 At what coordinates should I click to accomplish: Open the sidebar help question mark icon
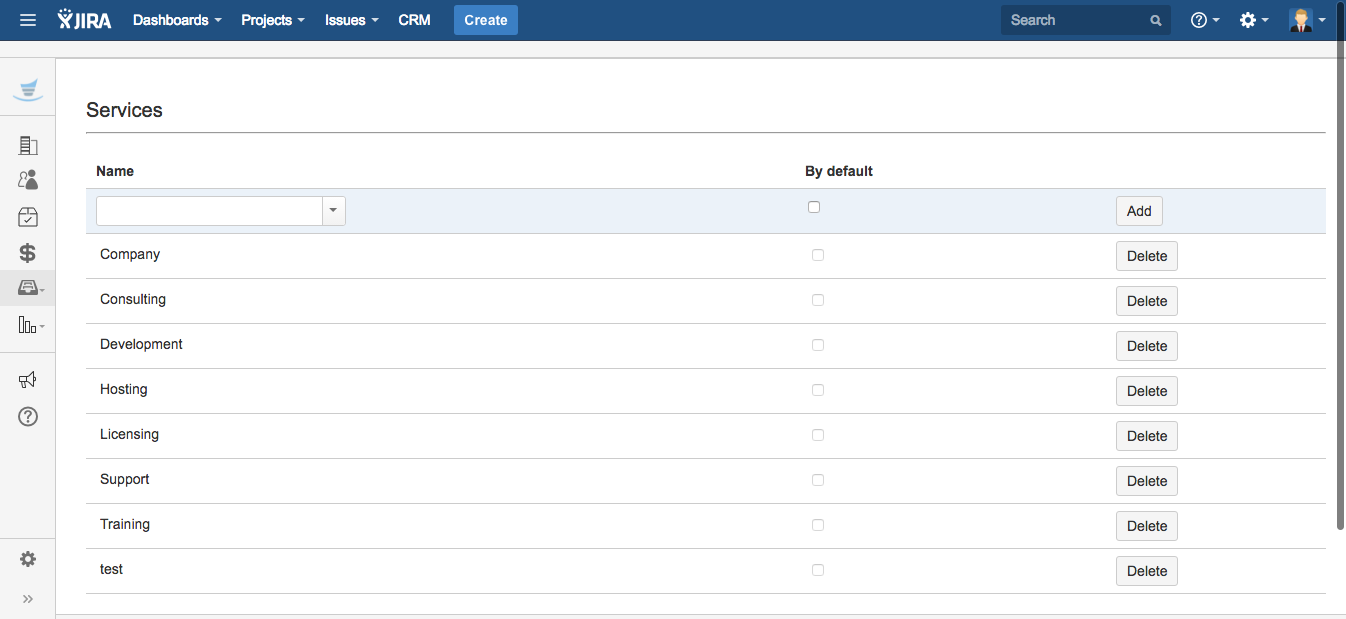pos(28,416)
